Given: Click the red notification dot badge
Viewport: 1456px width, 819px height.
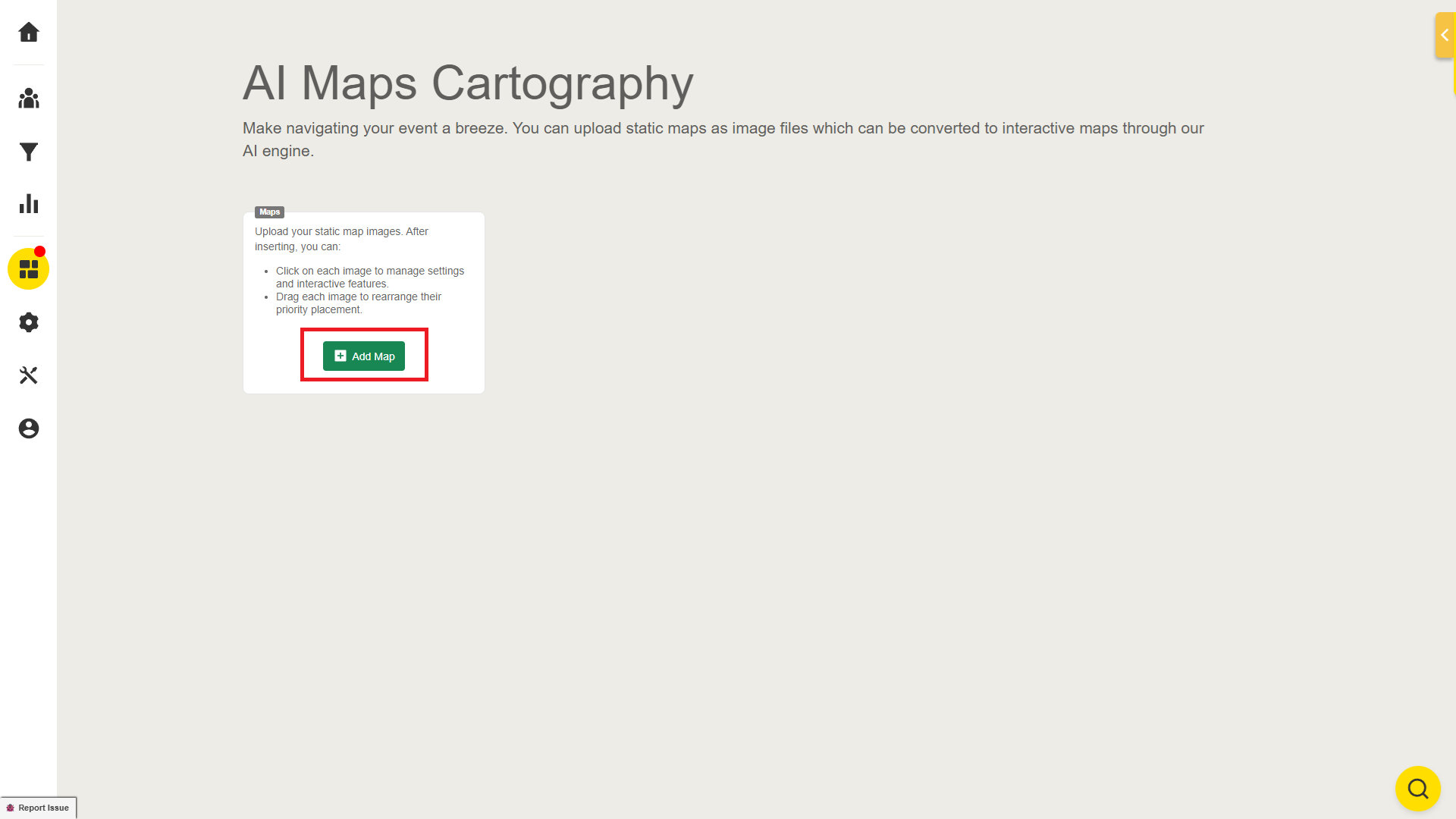Looking at the screenshot, I should [x=40, y=251].
